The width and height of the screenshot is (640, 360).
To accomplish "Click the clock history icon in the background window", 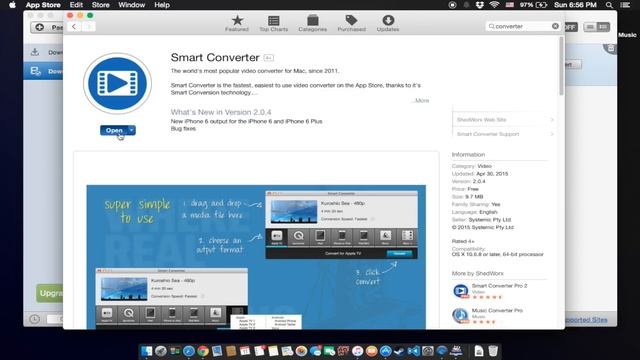I will [x=35, y=319].
